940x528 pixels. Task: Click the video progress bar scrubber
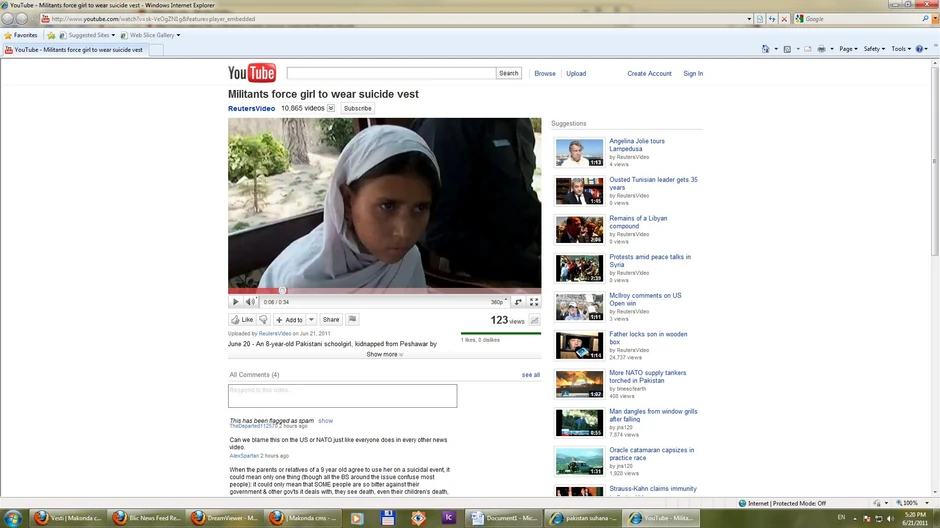tap(282, 291)
